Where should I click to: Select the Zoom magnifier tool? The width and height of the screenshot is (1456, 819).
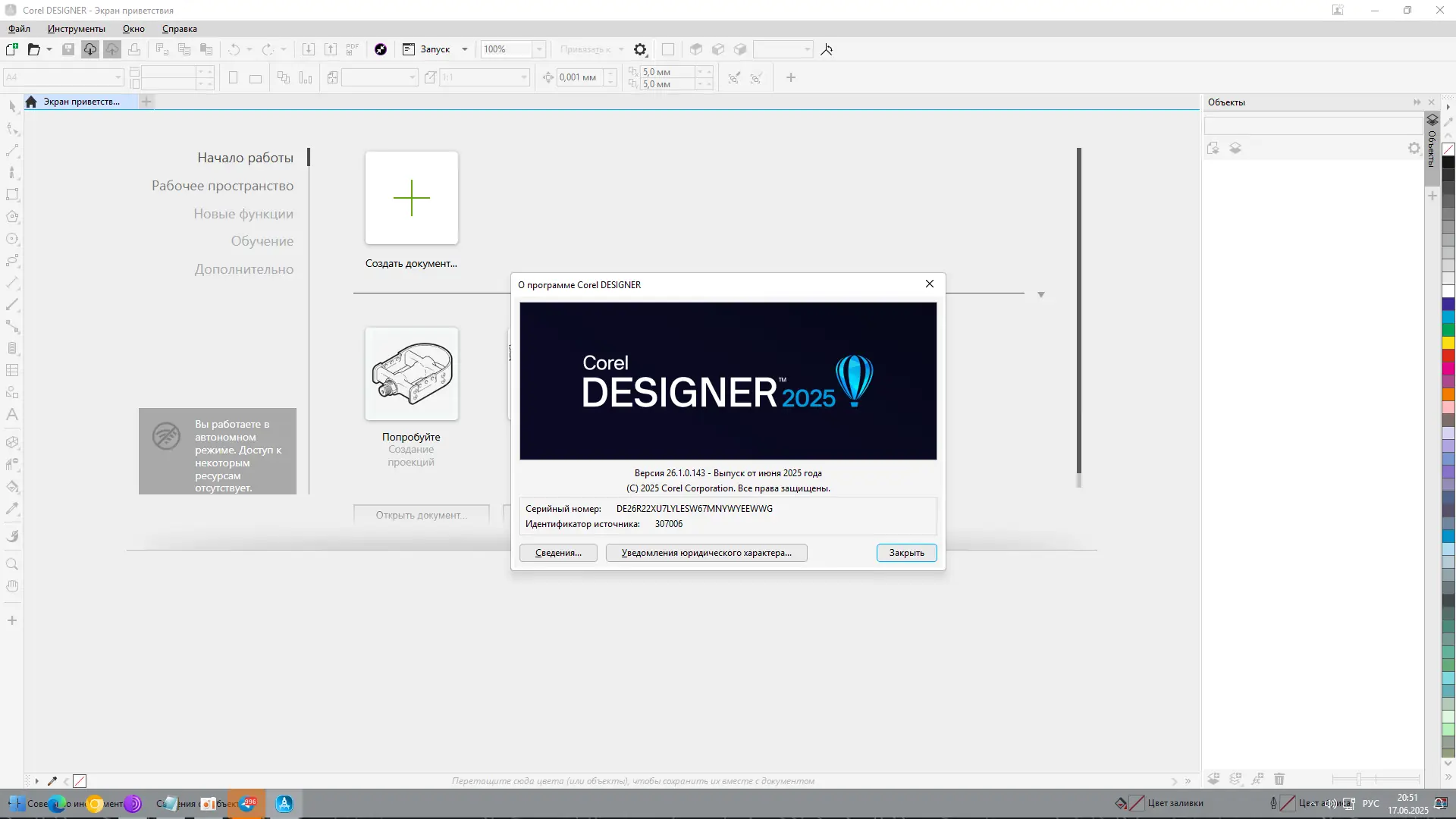pyautogui.click(x=12, y=564)
